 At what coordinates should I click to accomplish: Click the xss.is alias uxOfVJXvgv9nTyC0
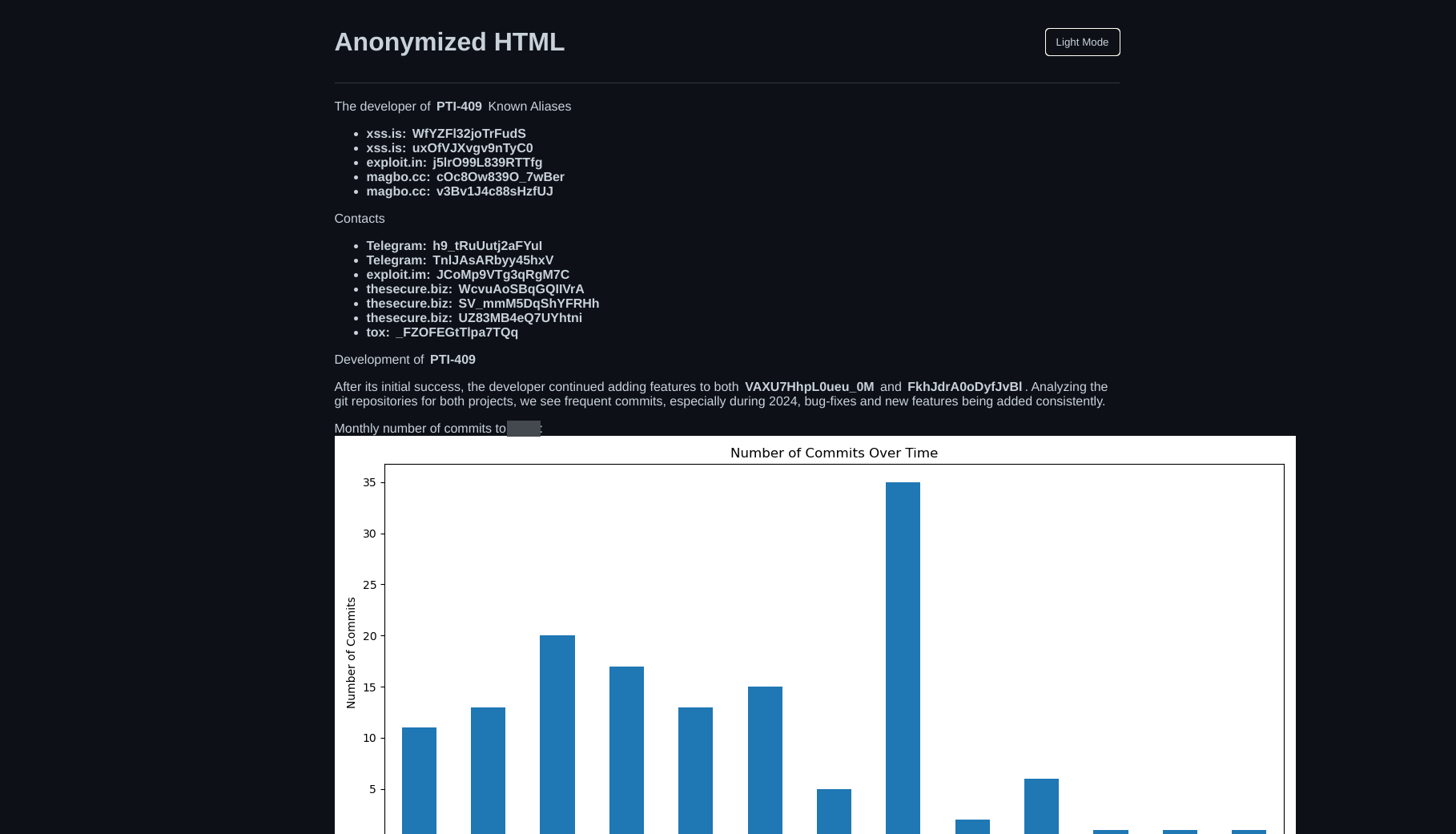click(x=472, y=148)
